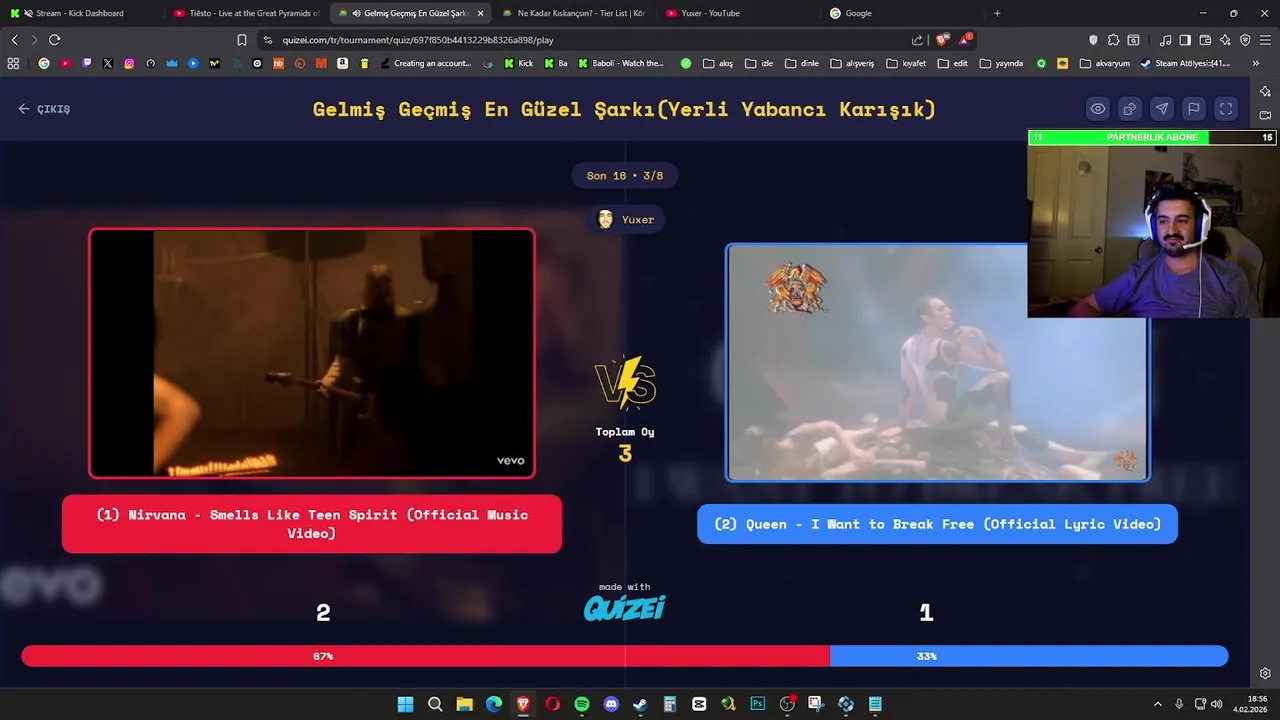
Task: Click the red 67% vote bar
Action: click(426, 656)
